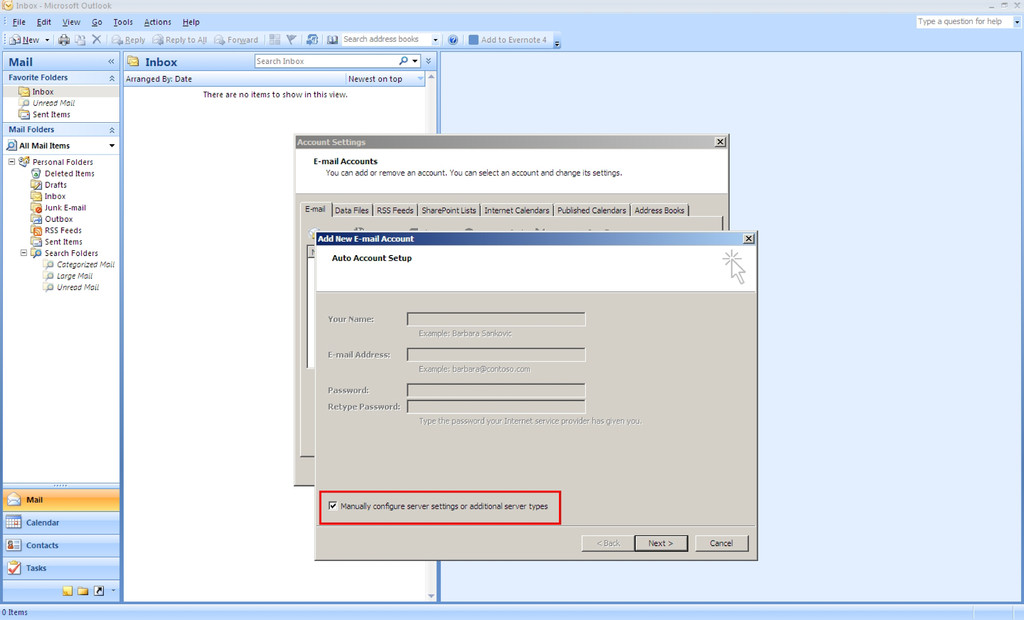1024x620 pixels.
Task: Open the Data Files tab in Account Settings
Action: coord(351,210)
